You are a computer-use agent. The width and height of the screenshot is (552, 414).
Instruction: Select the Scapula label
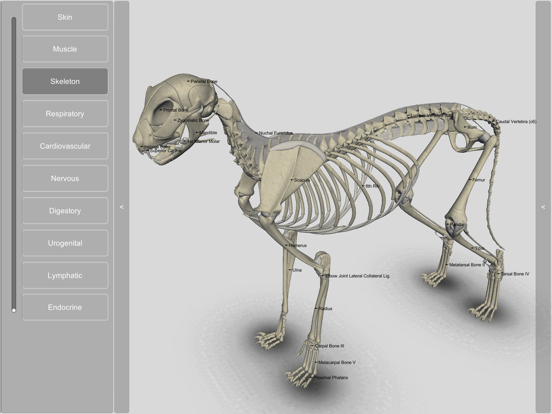pos(302,180)
